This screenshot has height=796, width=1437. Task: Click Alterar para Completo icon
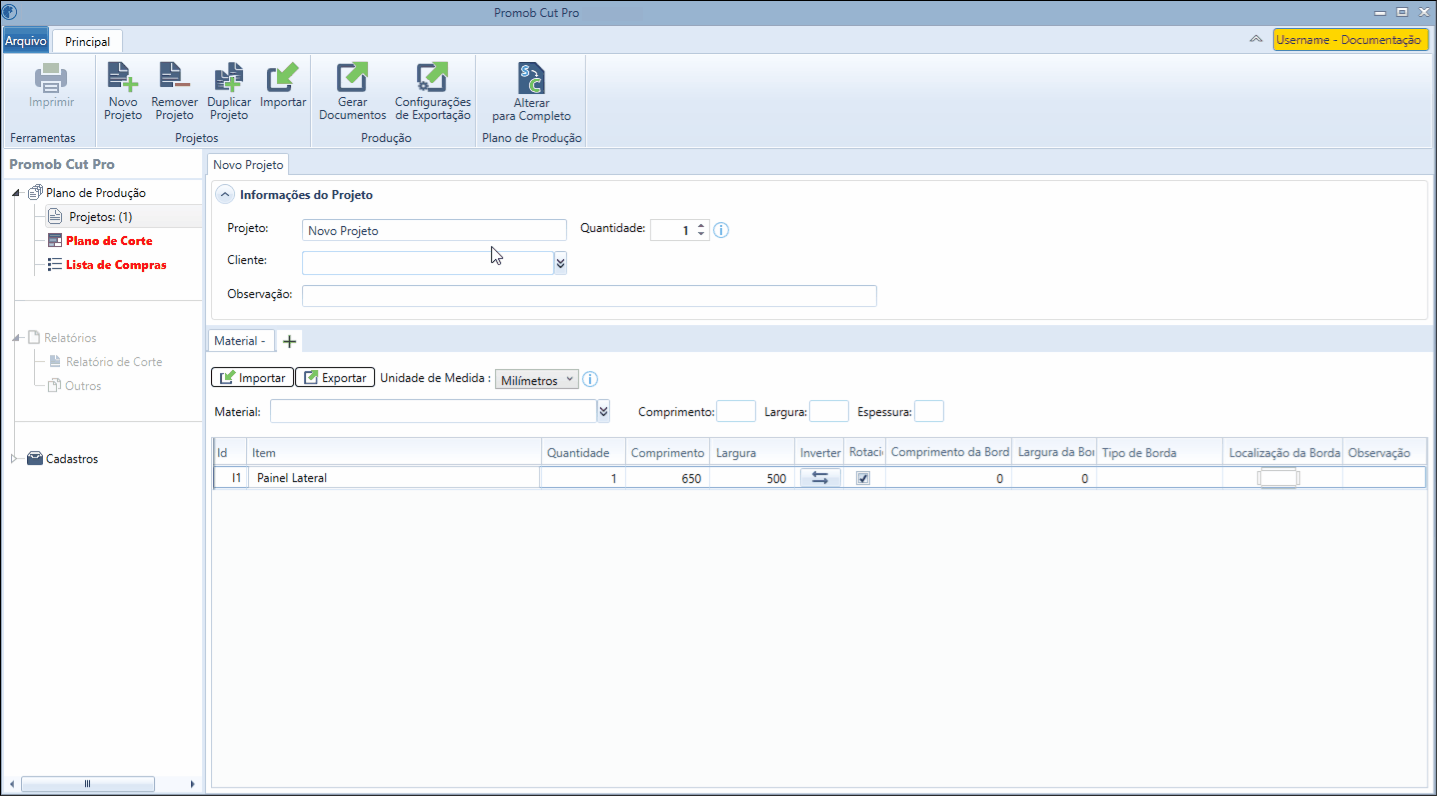click(x=531, y=78)
